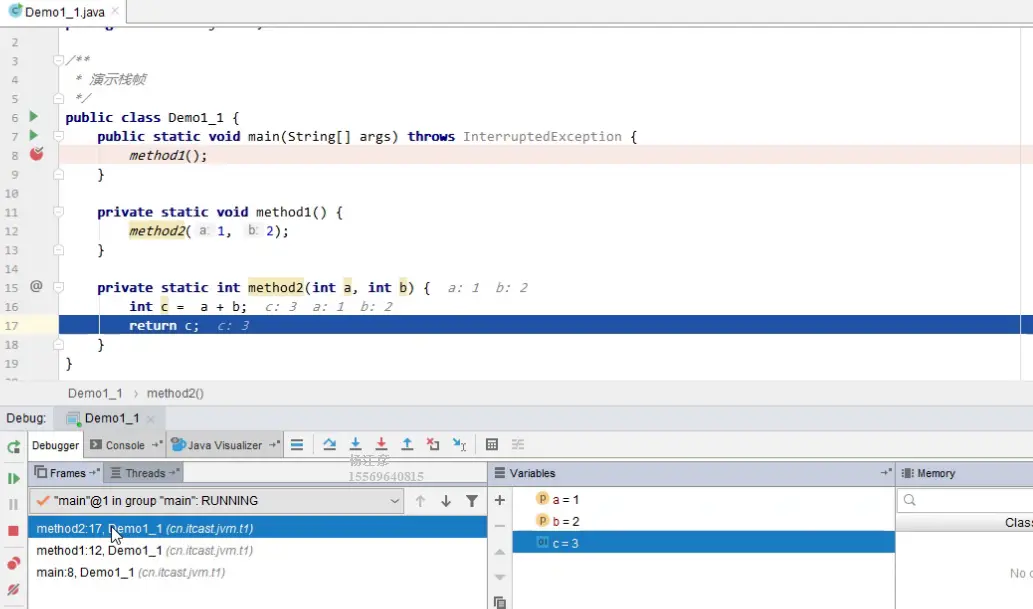Toggle Mute Breakpoints
The width and height of the screenshot is (1033, 609).
13,589
